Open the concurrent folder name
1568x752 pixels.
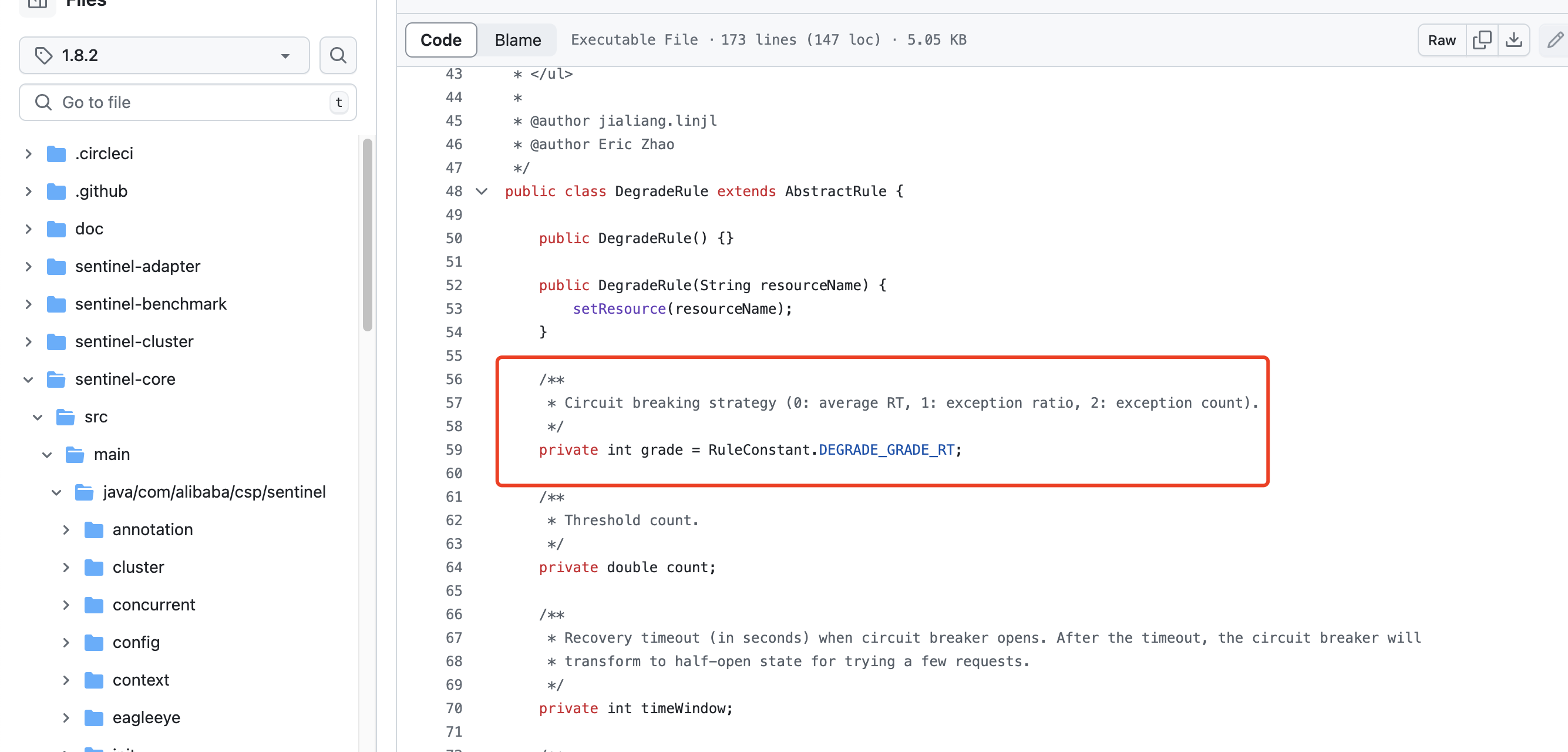tap(154, 605)
